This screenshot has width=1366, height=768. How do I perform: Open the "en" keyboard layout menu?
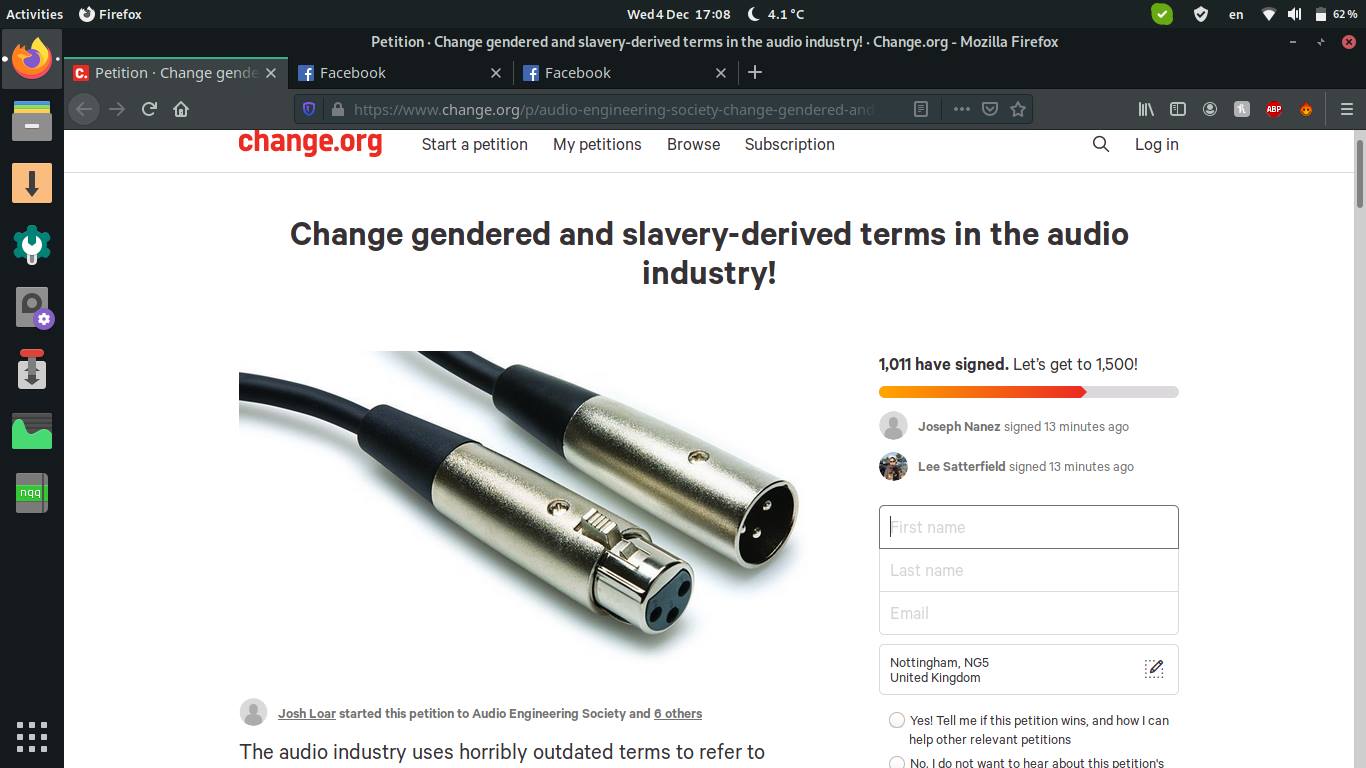coord(1236,14)
